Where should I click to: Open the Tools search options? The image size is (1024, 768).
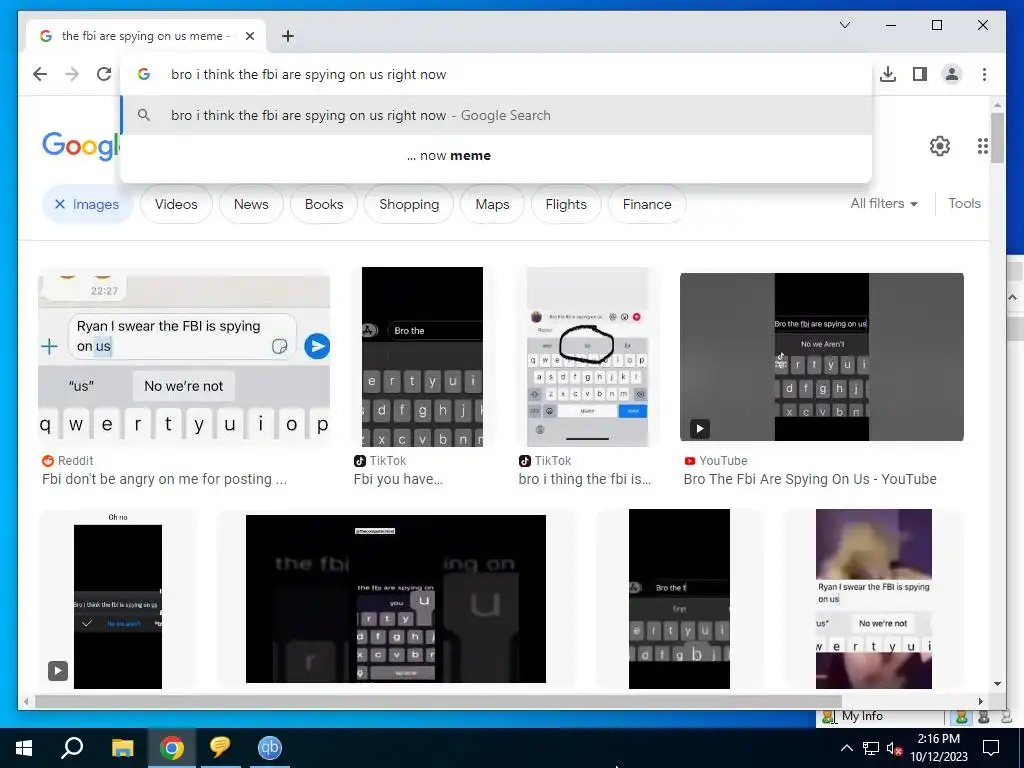(x=964, y=204)
